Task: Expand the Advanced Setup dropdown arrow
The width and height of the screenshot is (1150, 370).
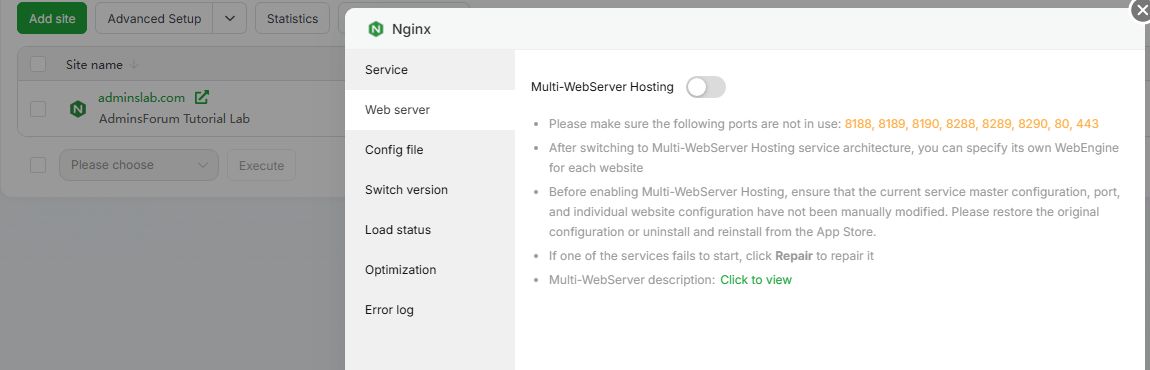Action: [230, 18]
